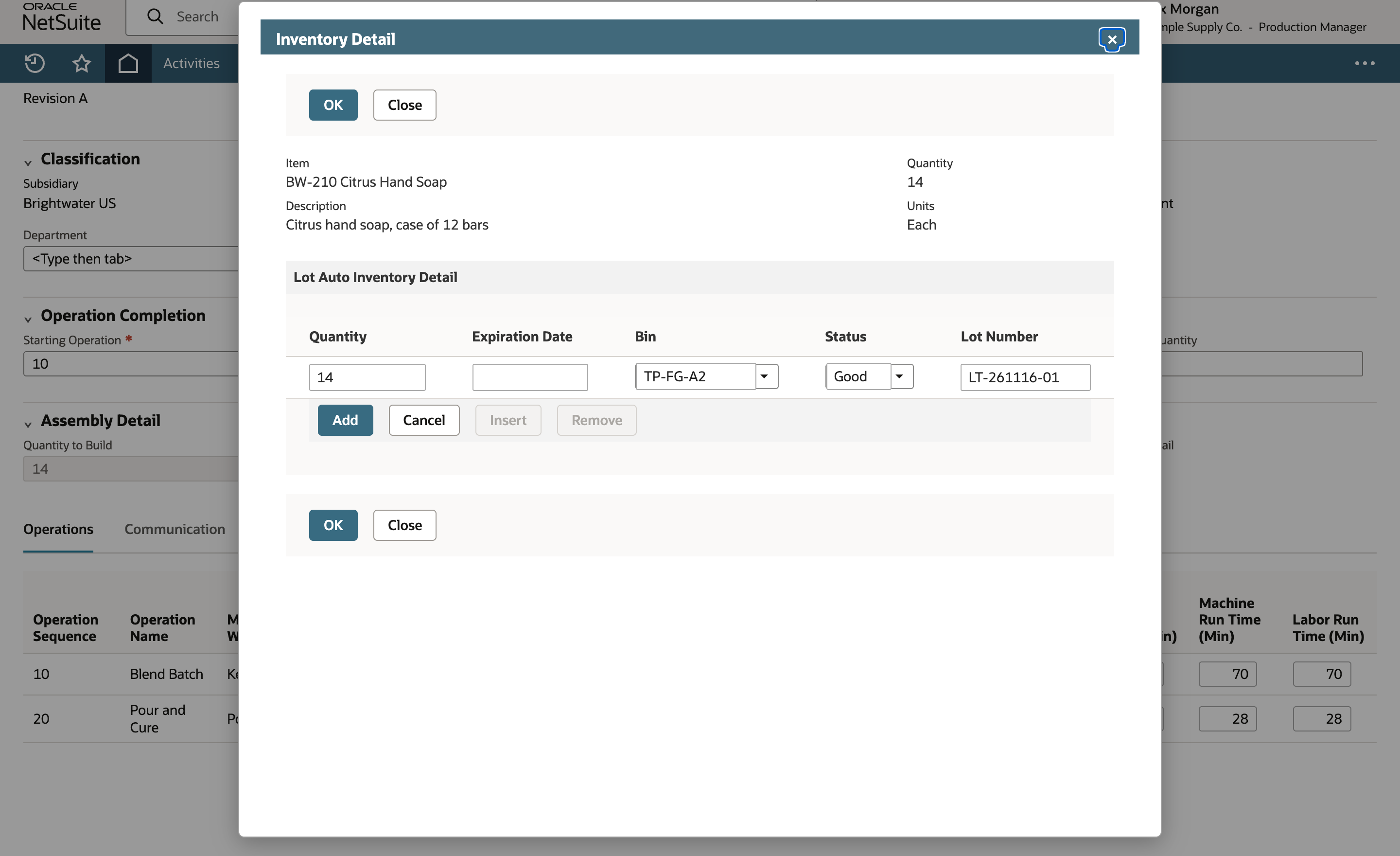
Task: Click the Blend Batch operation name
Action: 166,674
